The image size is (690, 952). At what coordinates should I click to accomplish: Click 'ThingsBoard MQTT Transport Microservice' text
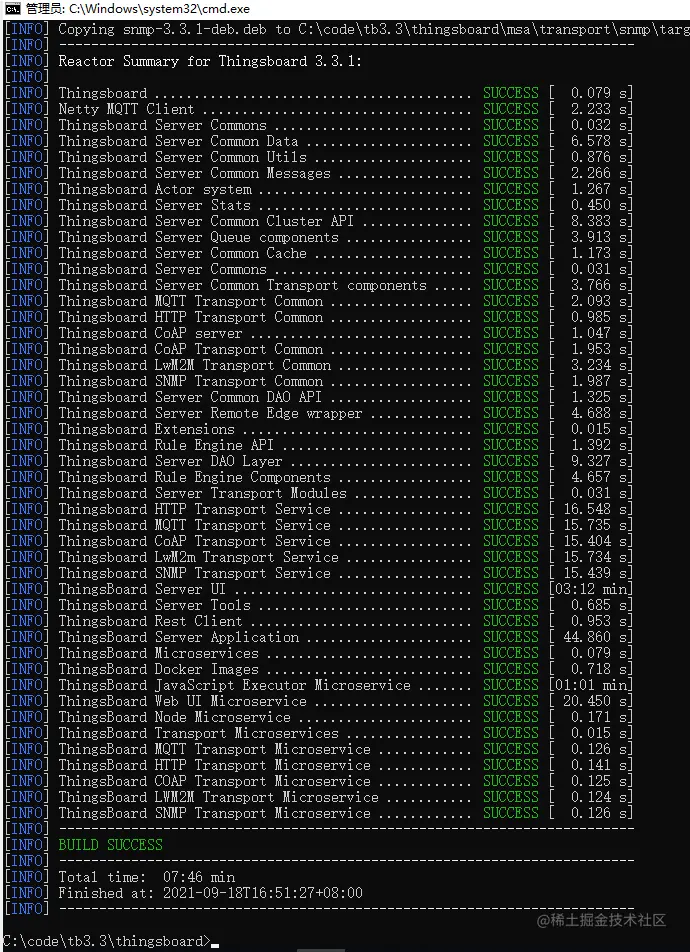click(214, 749)
